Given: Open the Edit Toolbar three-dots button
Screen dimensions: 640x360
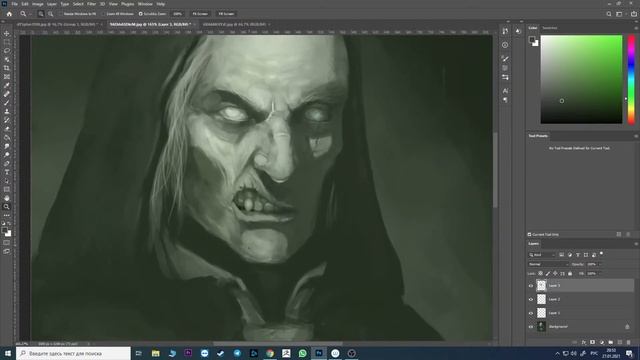Looking at the screenshot, I should (x=7, y=216).
